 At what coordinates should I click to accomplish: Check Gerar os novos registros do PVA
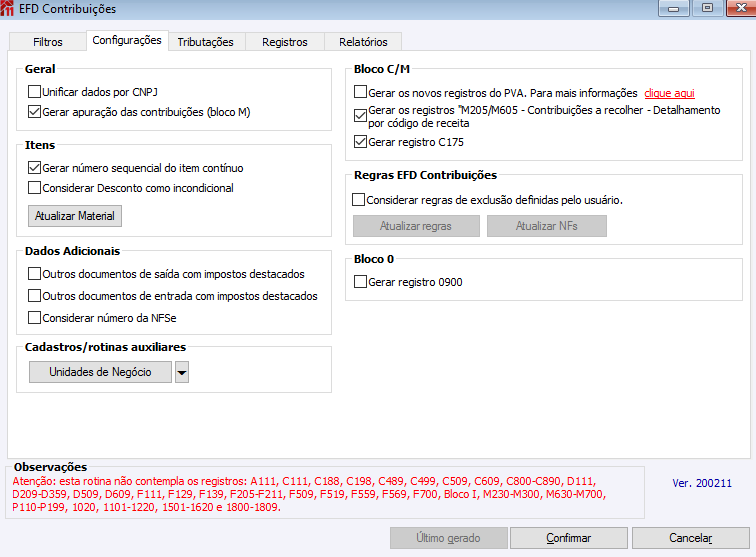[360, 92]
